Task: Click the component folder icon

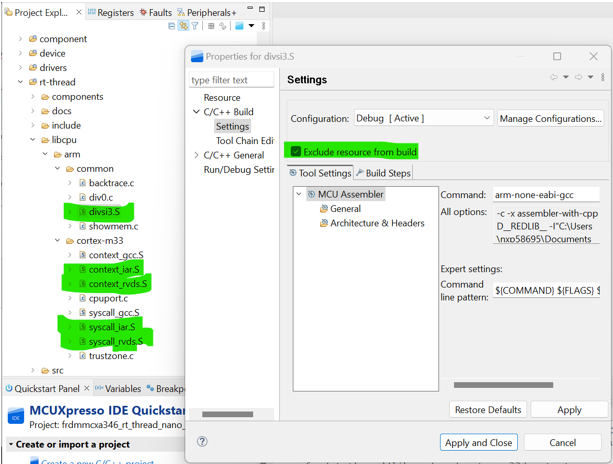Action: [33, 39]
